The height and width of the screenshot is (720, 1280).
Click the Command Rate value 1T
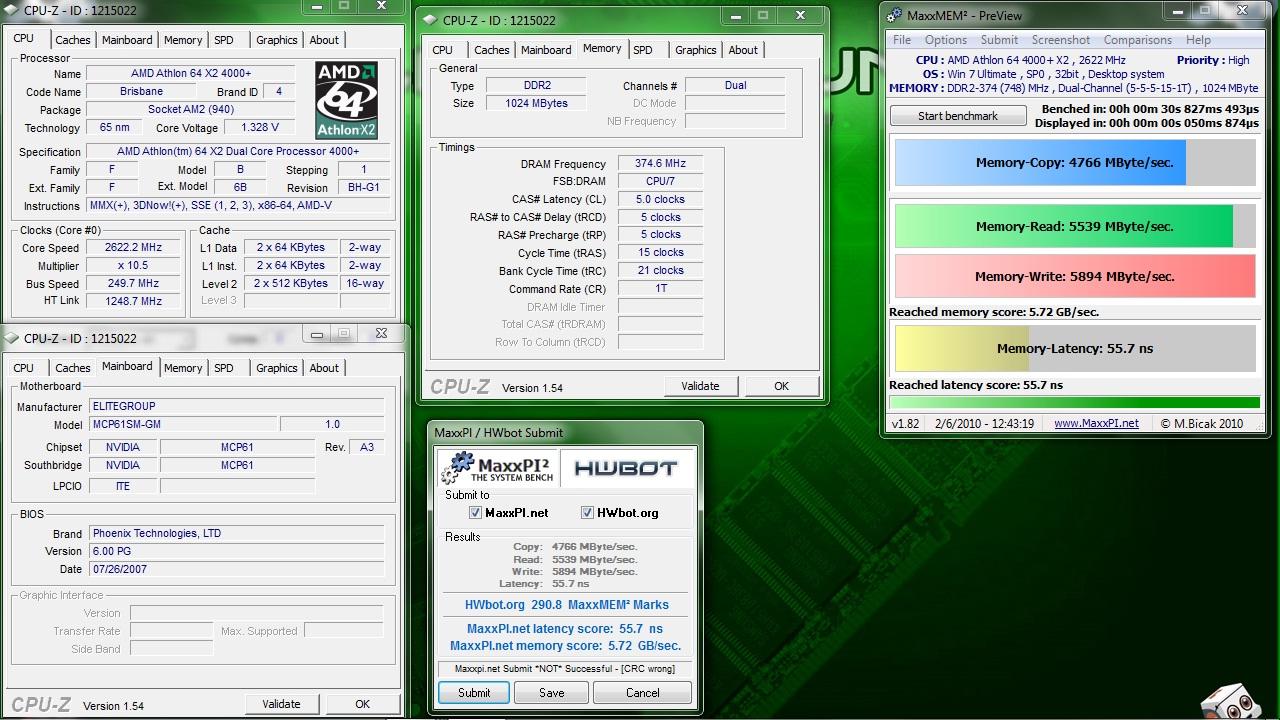click(x=660, y=289)
